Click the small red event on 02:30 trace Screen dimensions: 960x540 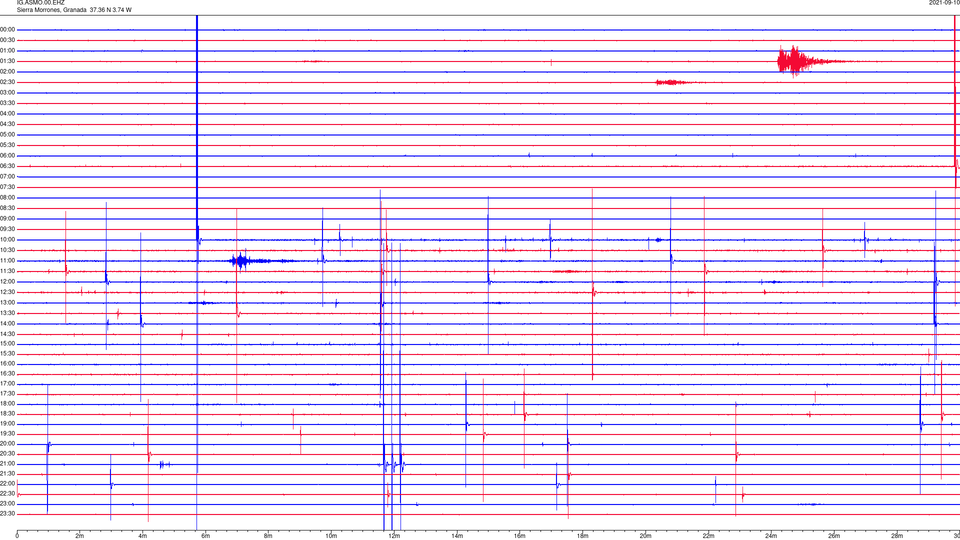point(672,82)
